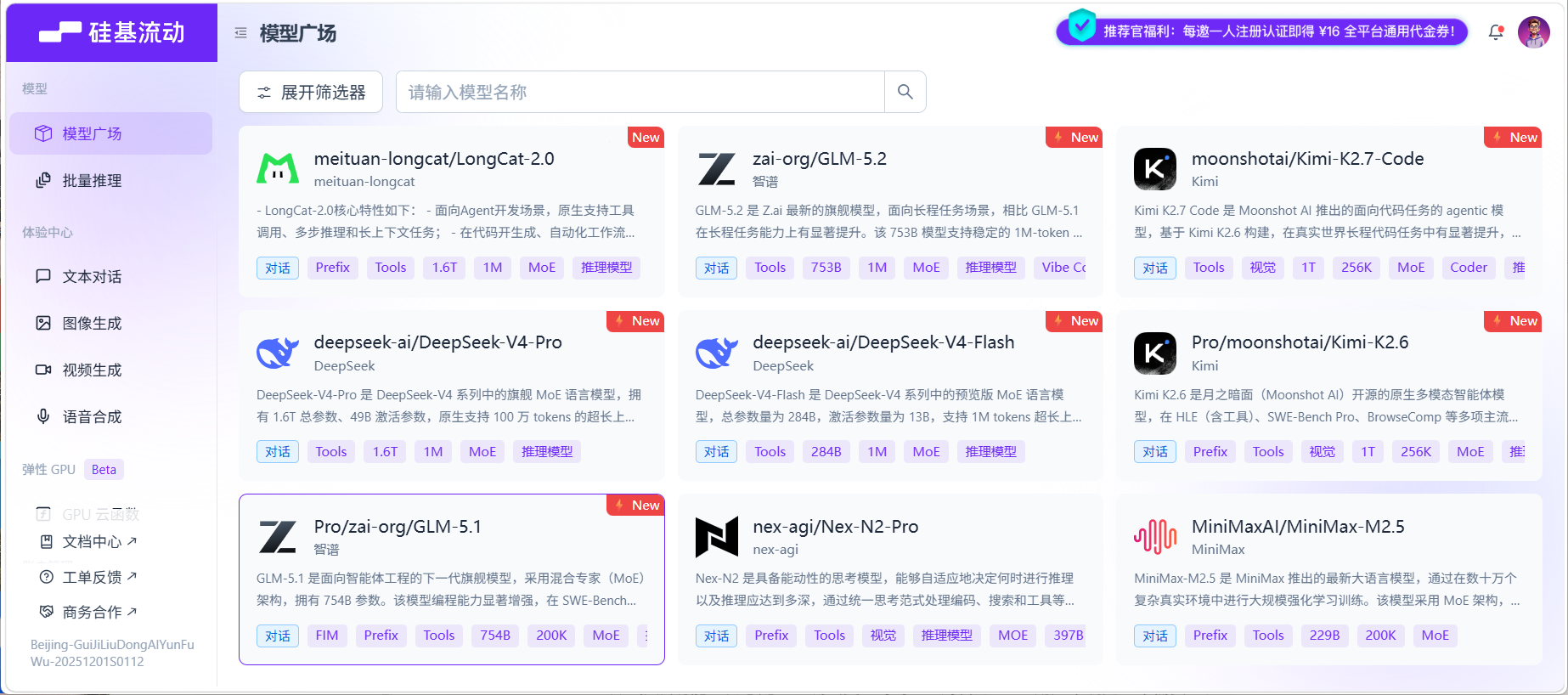Open the Pro/zai-org/GLM-5.1 model title
The height and width of the screenshot is (695, 1568).
(x=398, y=527)
